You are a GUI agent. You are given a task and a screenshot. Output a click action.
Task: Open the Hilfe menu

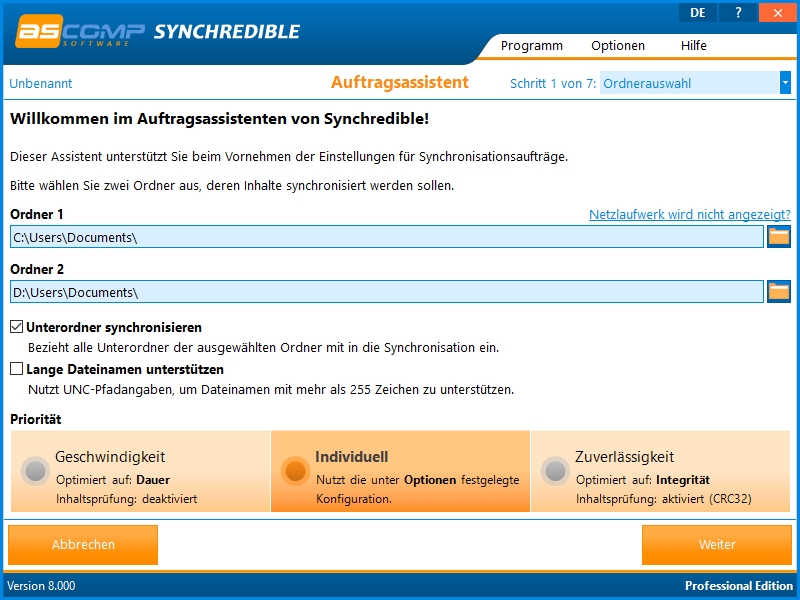pyautogui.click(x=693, y=45)
